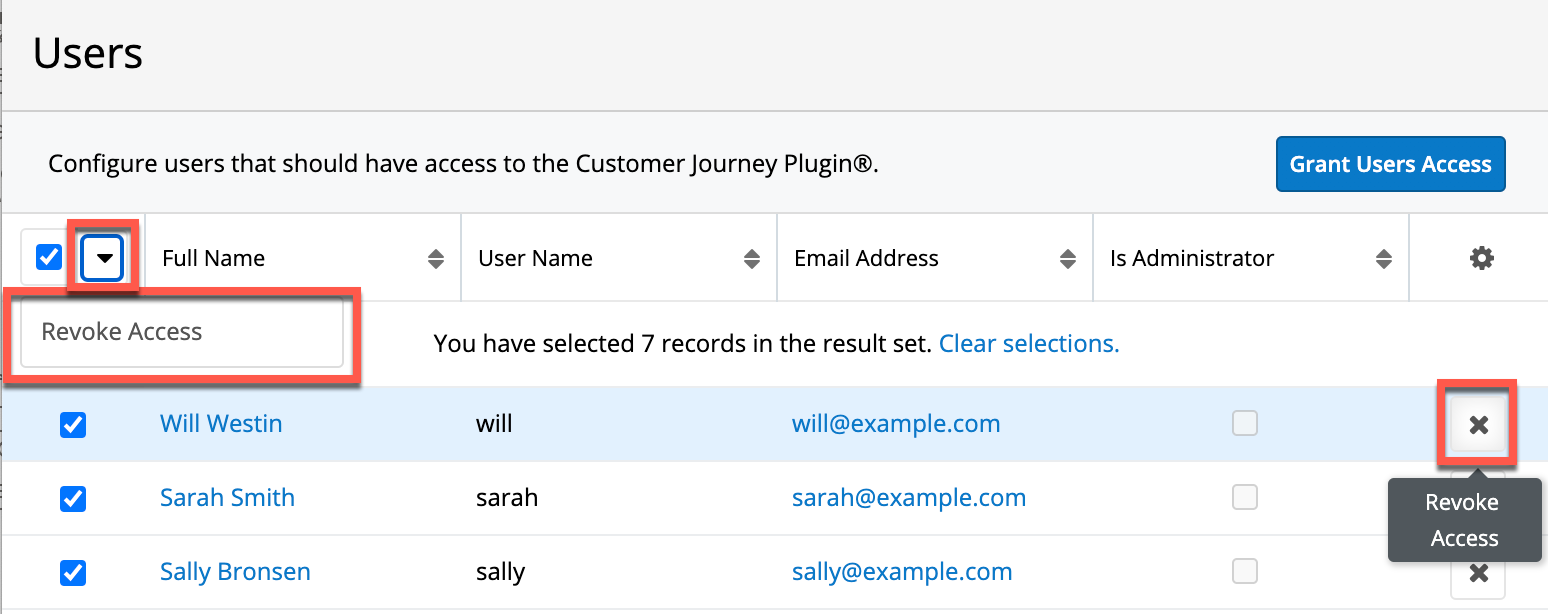Image resolution: width=1558 pixels, height=614 pixels.
Task: Open the gear column settings icon
Action: (1481, 259)
